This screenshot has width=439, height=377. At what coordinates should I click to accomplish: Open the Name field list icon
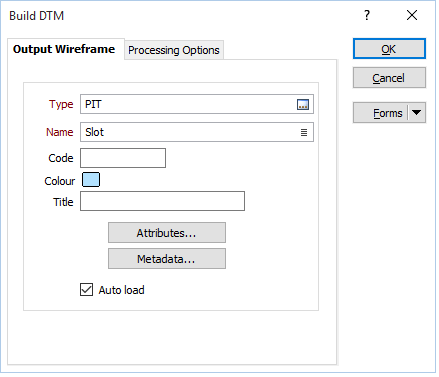pos(304,132)
